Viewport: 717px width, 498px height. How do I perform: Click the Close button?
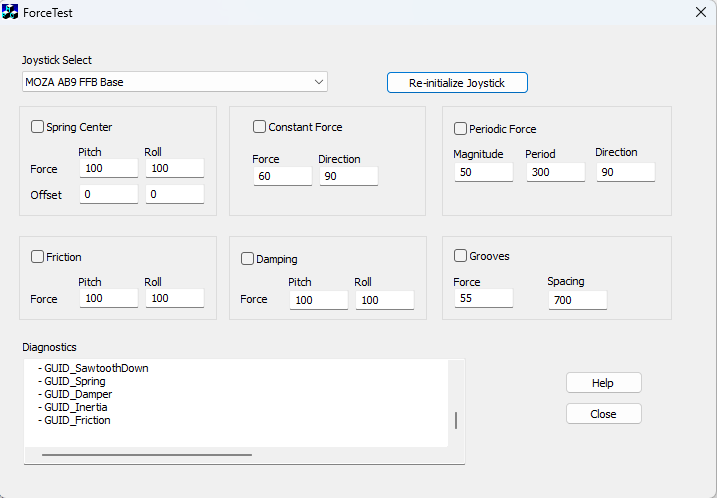603,414
